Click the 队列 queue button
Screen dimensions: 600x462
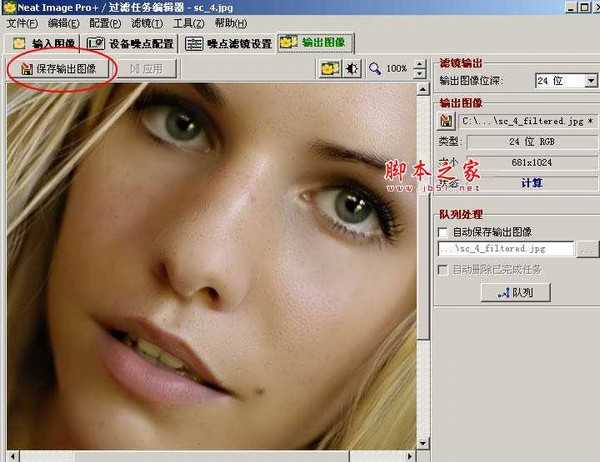point(515,292)
